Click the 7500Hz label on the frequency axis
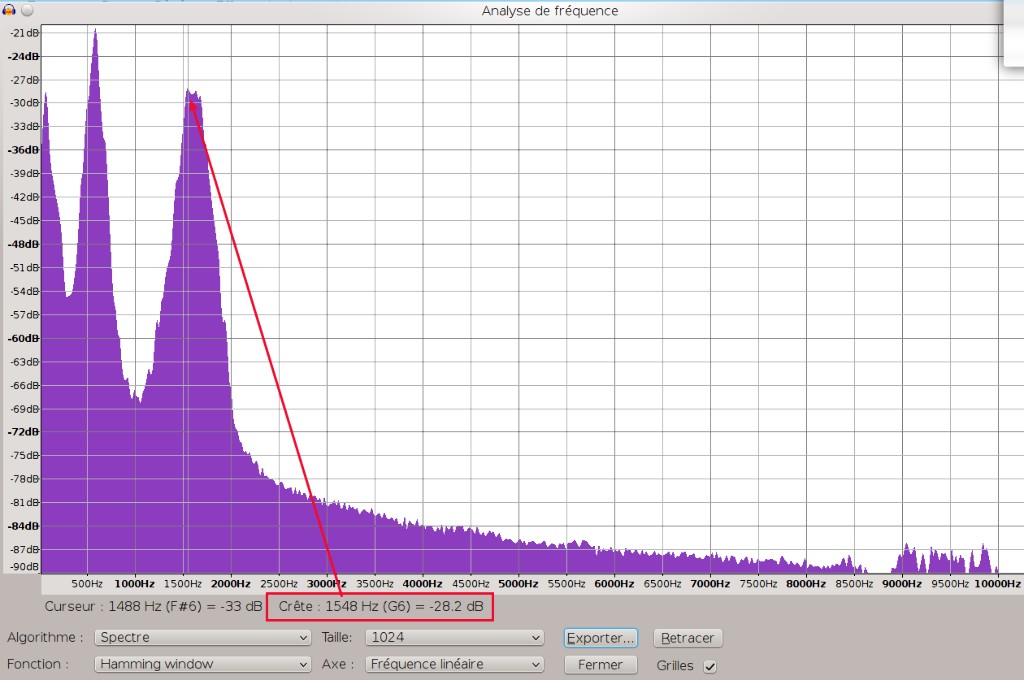Image resolution: width=1024 pixels, height=680 pixels. pyautogui.click(x=758, y=583)
